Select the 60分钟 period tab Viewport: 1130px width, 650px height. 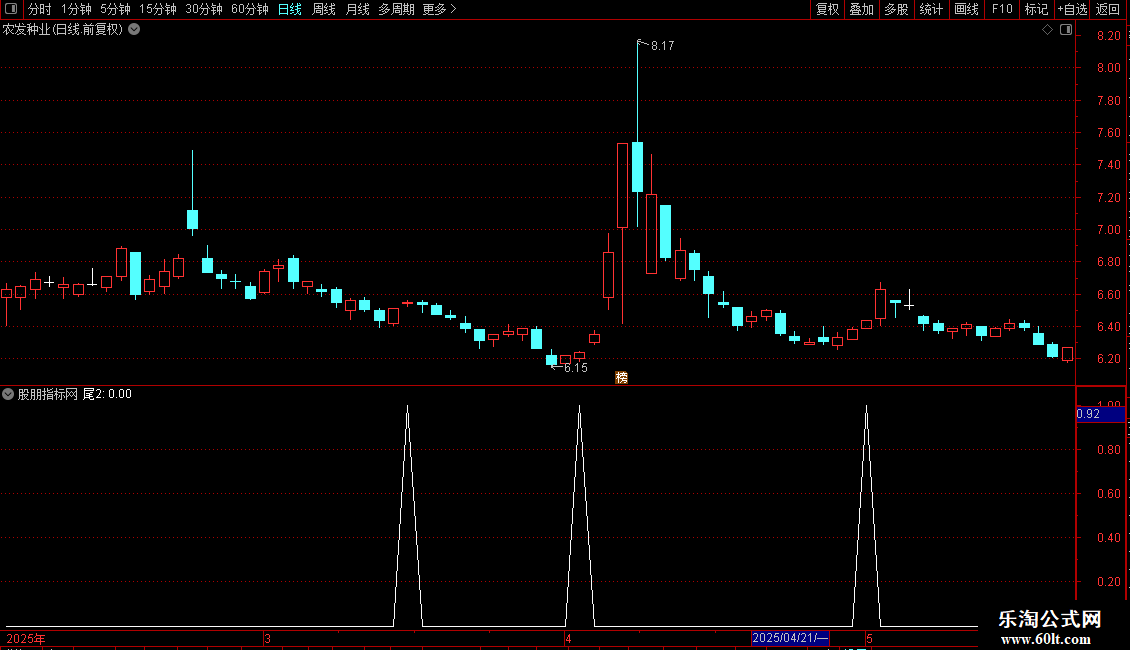[x=250, y=9]
